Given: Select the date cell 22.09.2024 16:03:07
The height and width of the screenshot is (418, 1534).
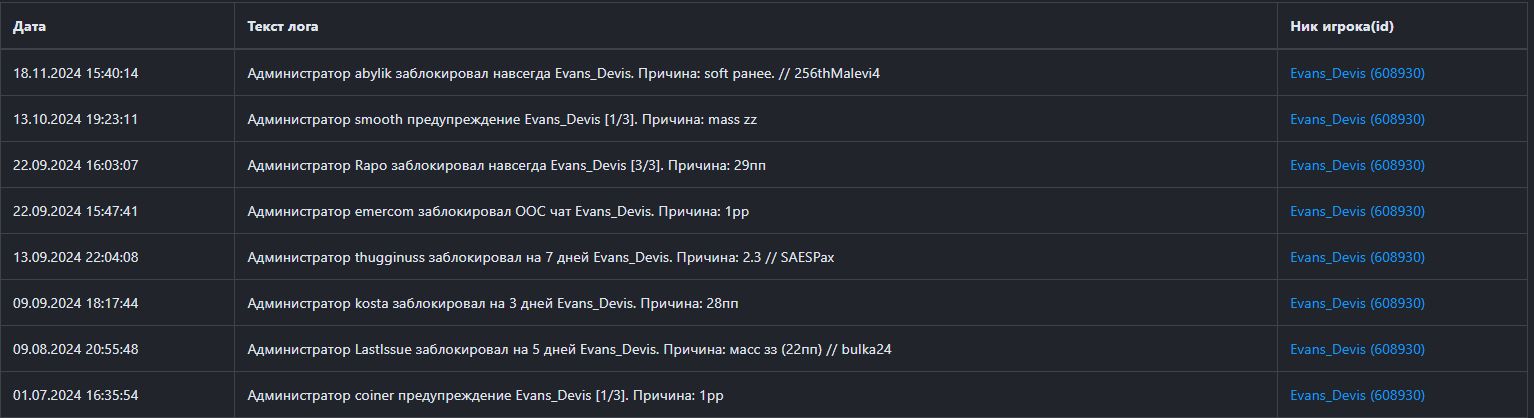Looking at the screenshot, I should point(76,165).
